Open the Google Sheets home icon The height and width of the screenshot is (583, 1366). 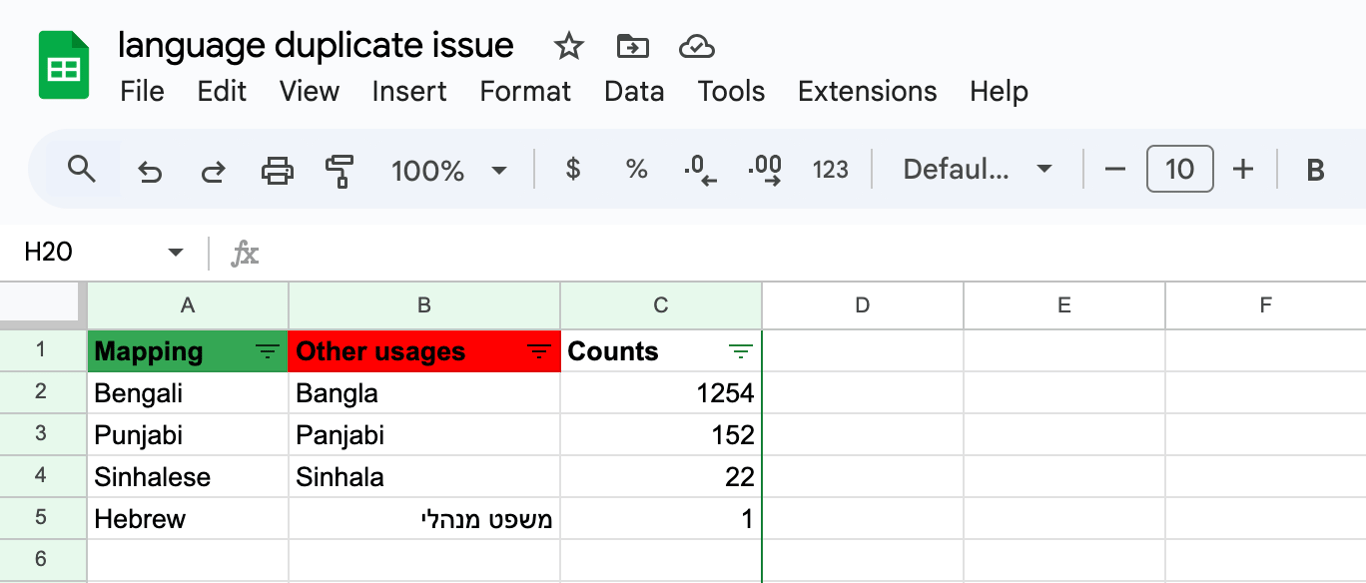tap(64, 65)
